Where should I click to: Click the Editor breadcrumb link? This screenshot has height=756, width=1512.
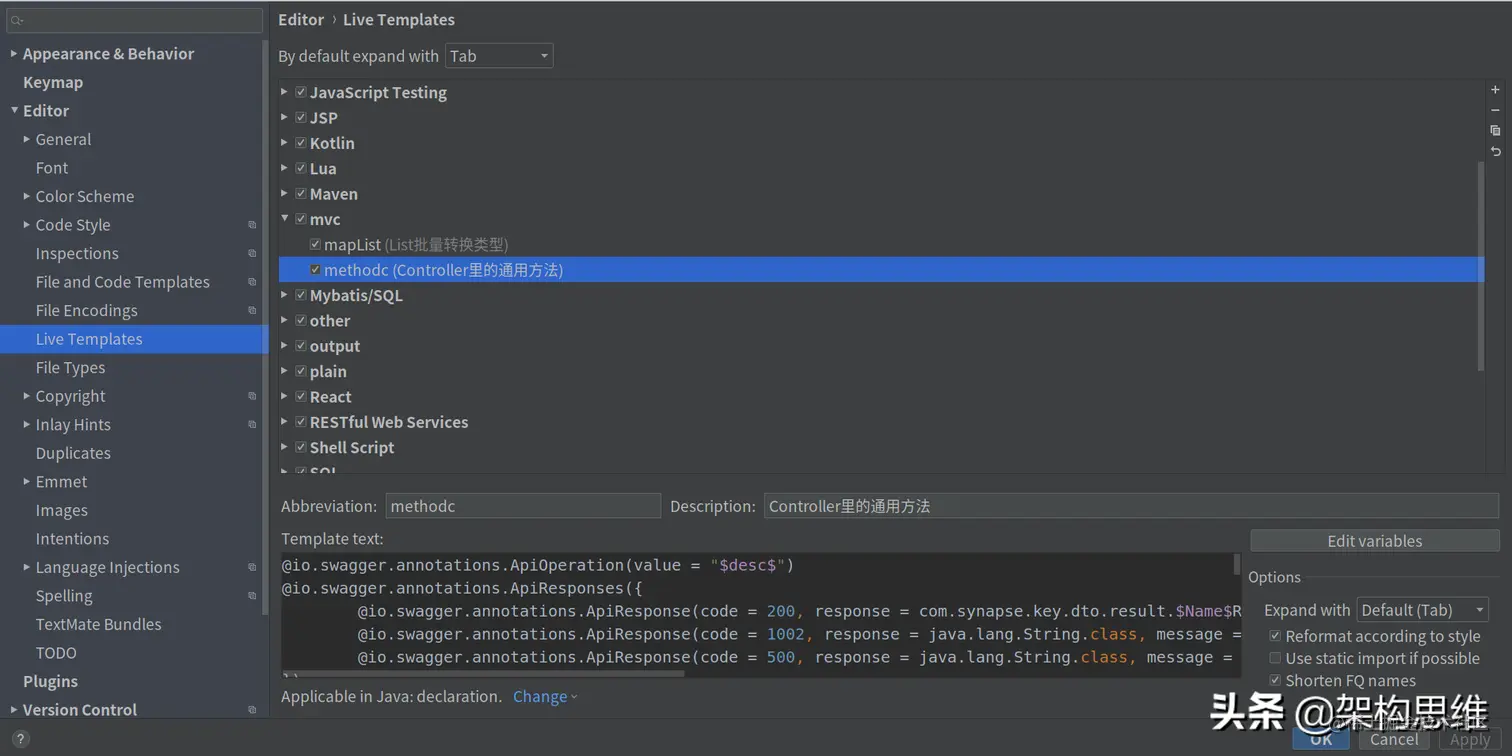point(301,20)
